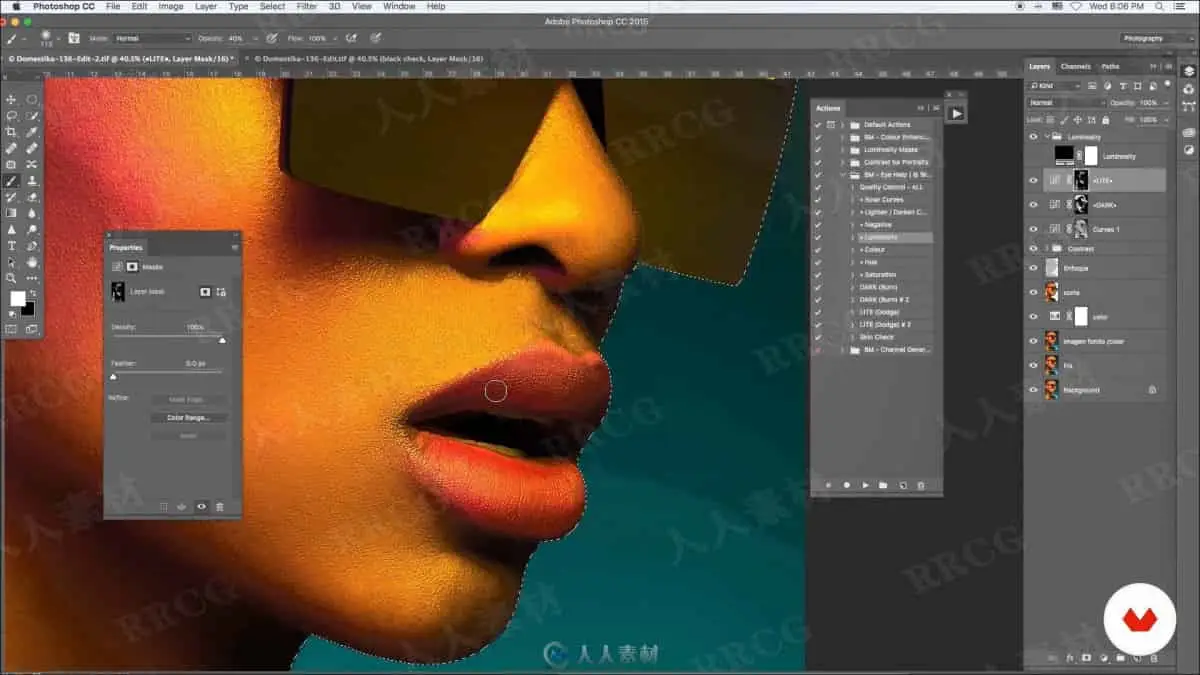The image size is (1200, 675).
Task: Switch to the Paths tab
Action: click(1110, 66)
